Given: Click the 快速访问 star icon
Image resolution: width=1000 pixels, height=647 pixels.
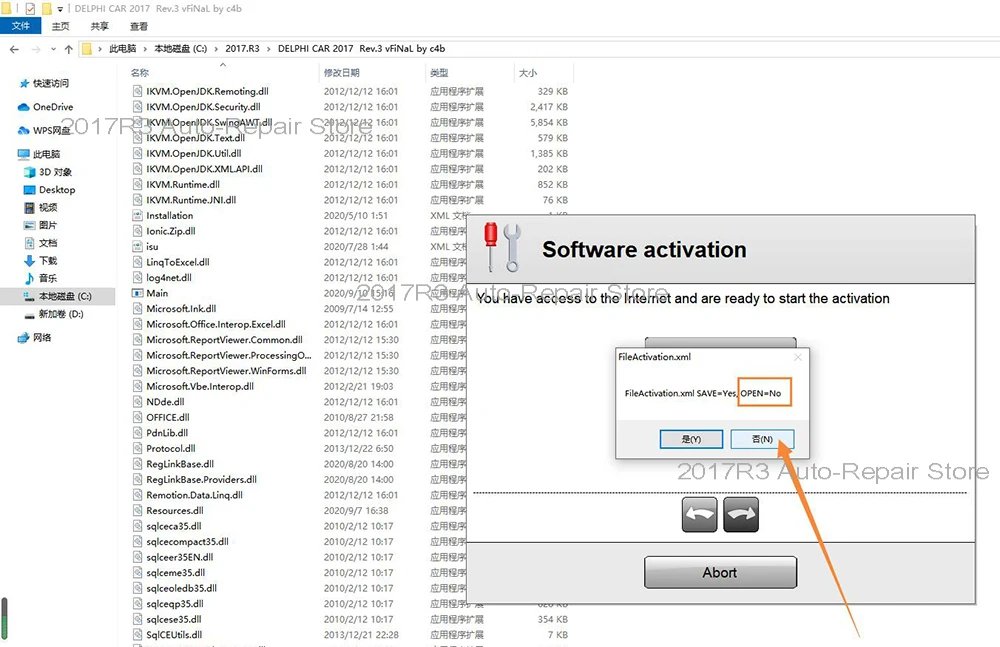Looking at the screenshot, I should pyautogui.click(x=24, y=84).
